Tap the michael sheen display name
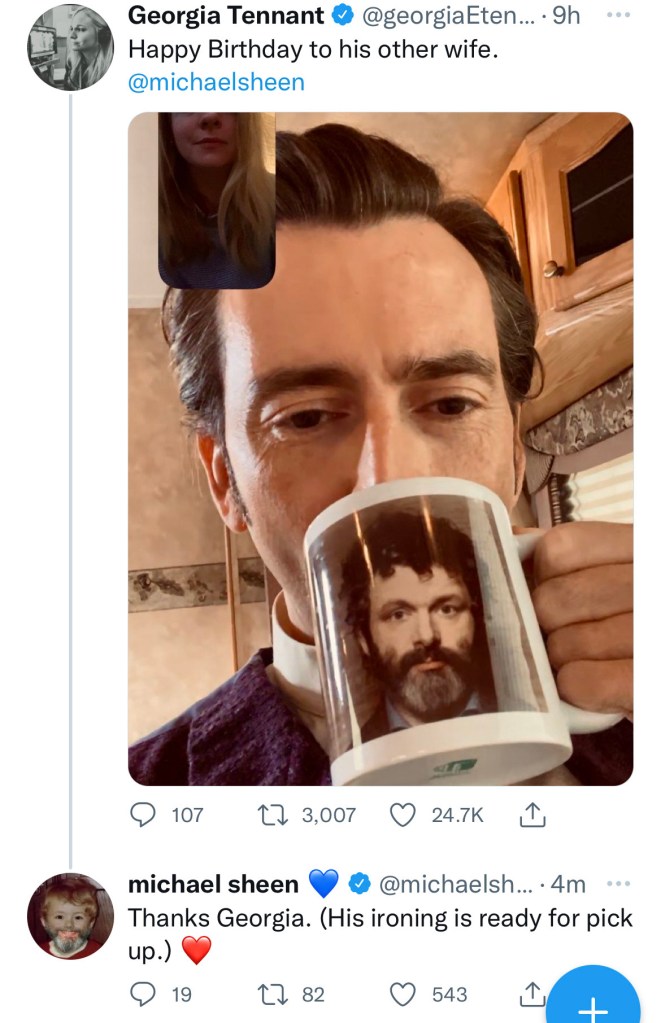Screen dimensions: 661x1023 pyautogui.click(x=213, y=884)
